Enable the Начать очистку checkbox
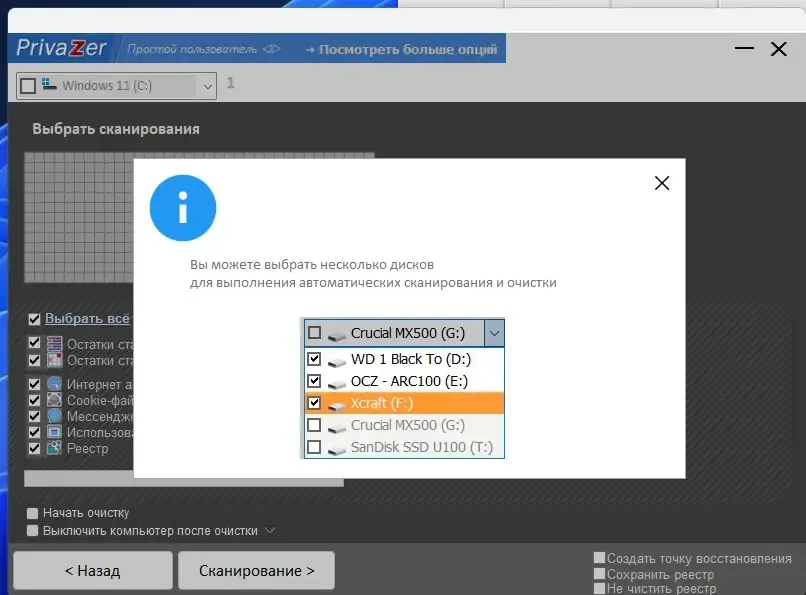The image size is (806, 595). (32, 513)
